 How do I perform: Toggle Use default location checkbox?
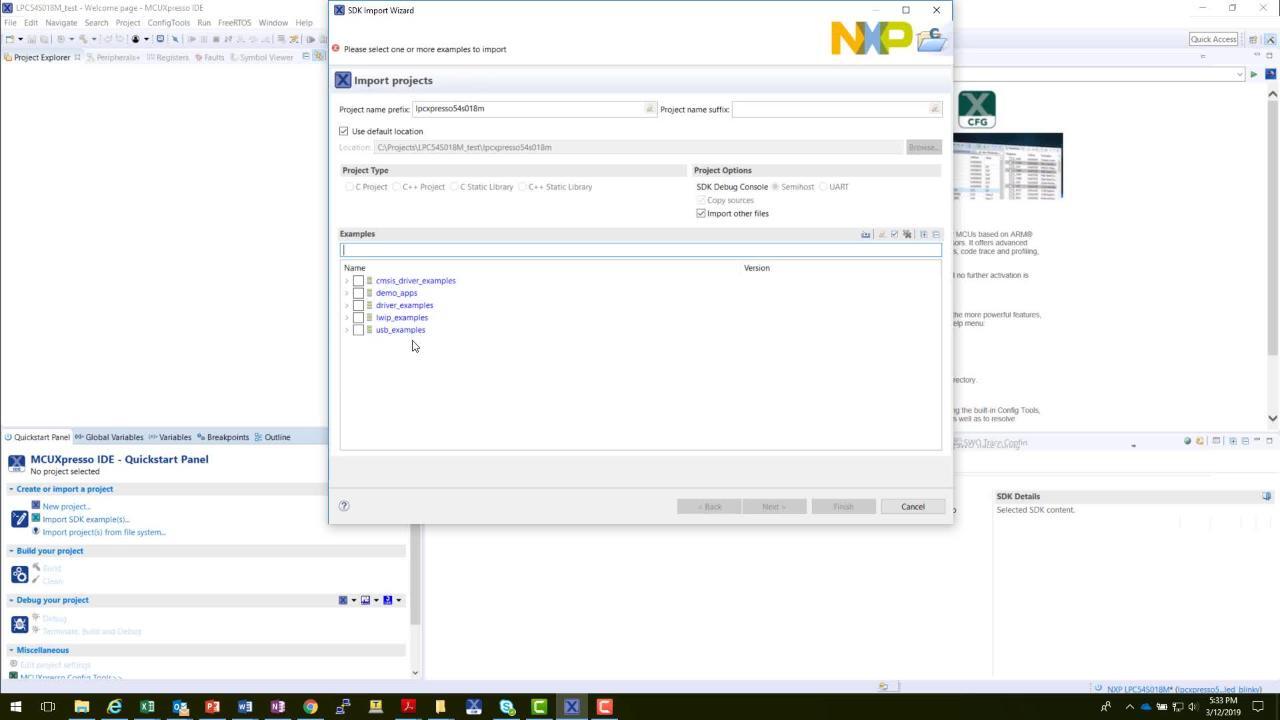pyautogui.click(x=344, y=131)
